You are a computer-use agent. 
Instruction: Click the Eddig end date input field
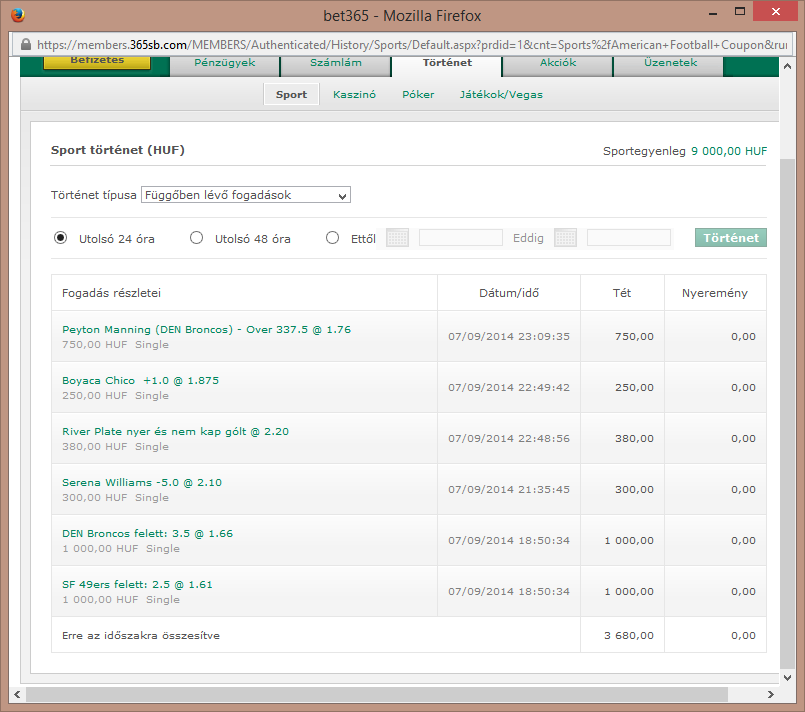(x=629, y=238)
